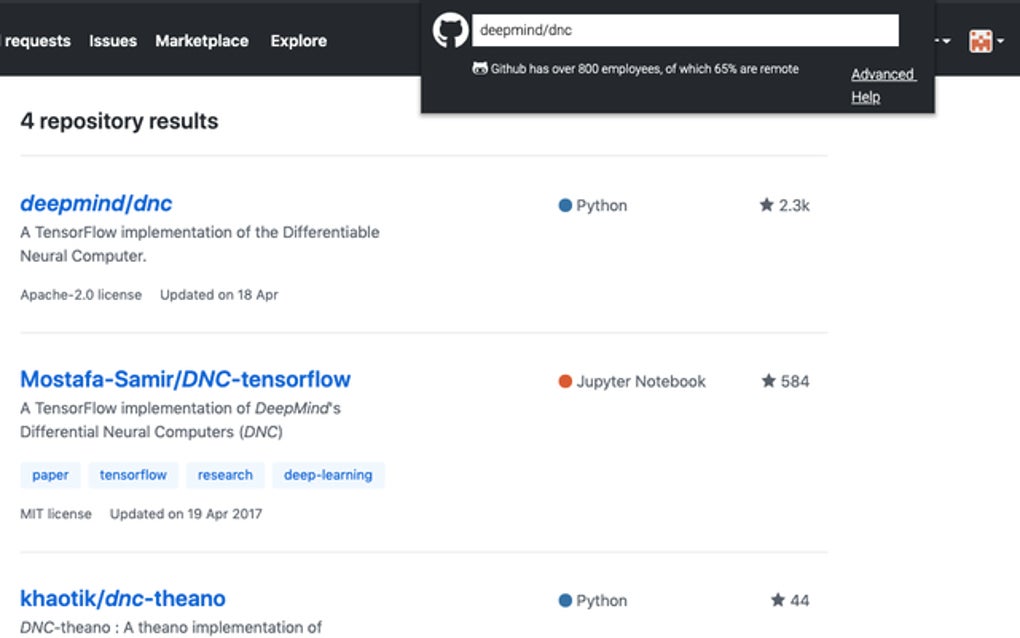Click the star icon beside the 584 count

(x=769, y=380)
